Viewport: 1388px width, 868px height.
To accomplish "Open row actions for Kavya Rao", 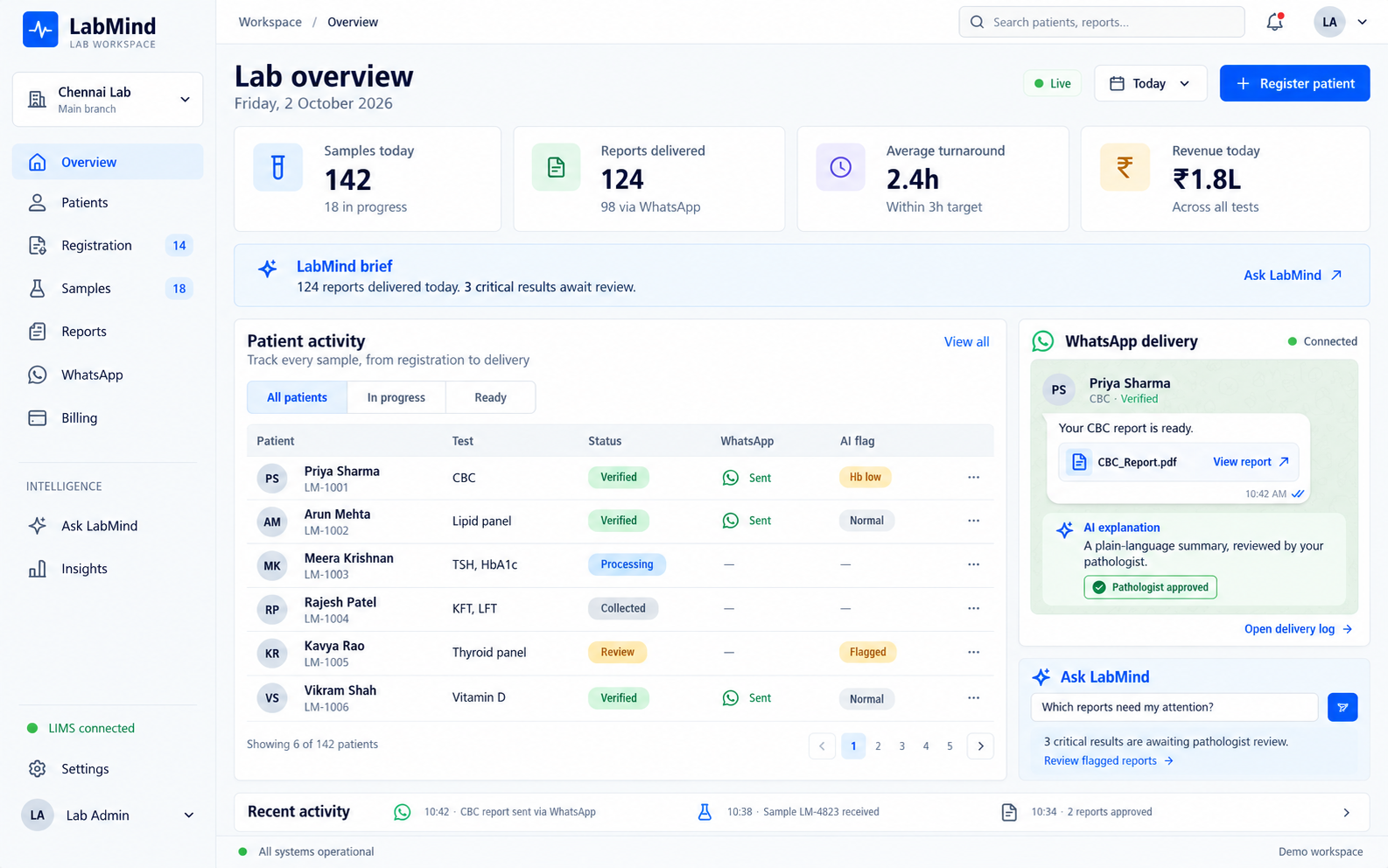I will [973, 652].
